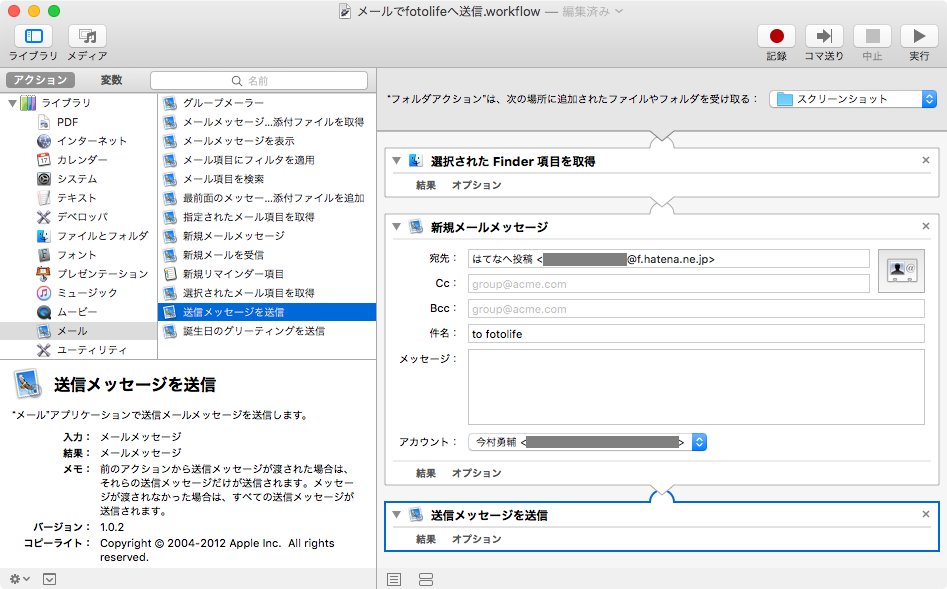Viewport: 947px width, 589px height.
Task: Toggle the description pane visibility button
Action: 50,579
